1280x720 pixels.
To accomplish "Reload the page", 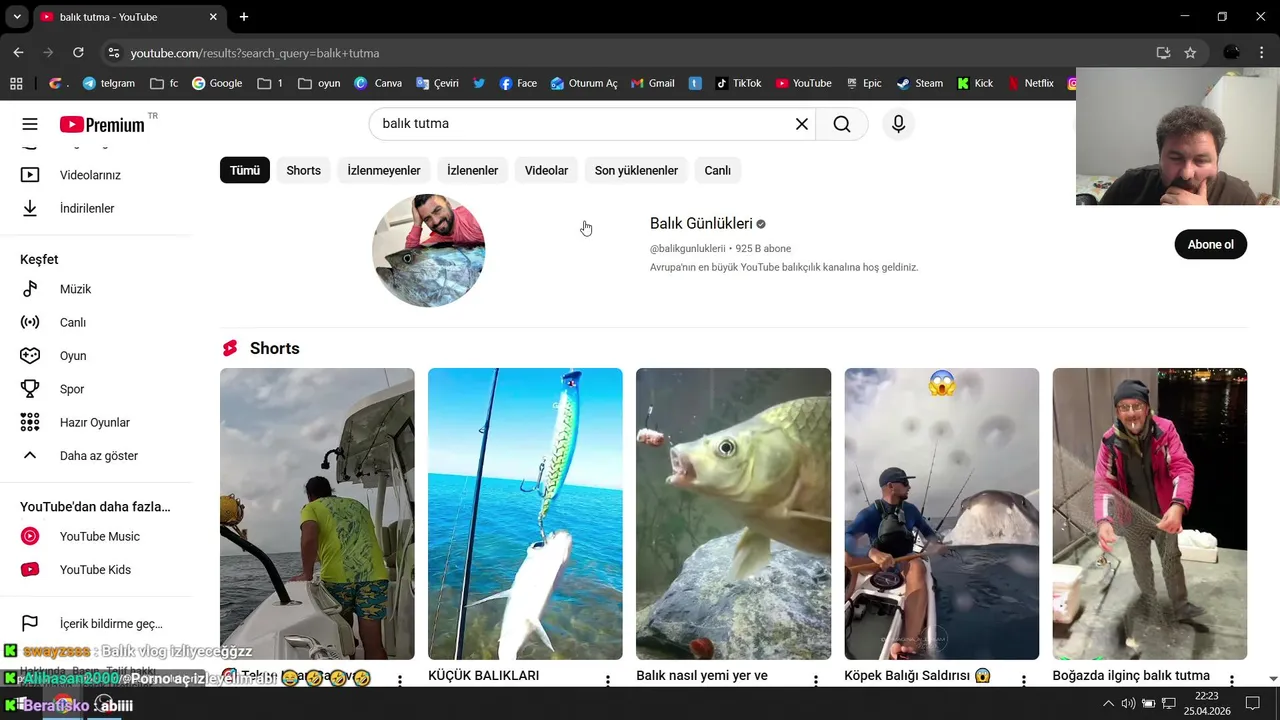I will click(x=78, y=53).
